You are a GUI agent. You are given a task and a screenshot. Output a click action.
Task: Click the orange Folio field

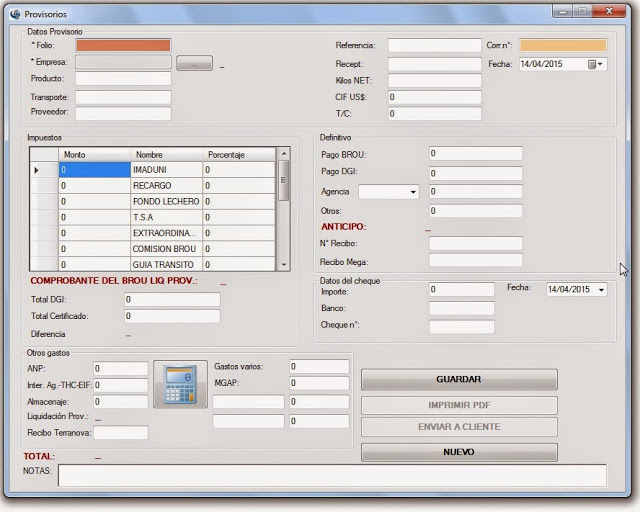pos(123,45)
